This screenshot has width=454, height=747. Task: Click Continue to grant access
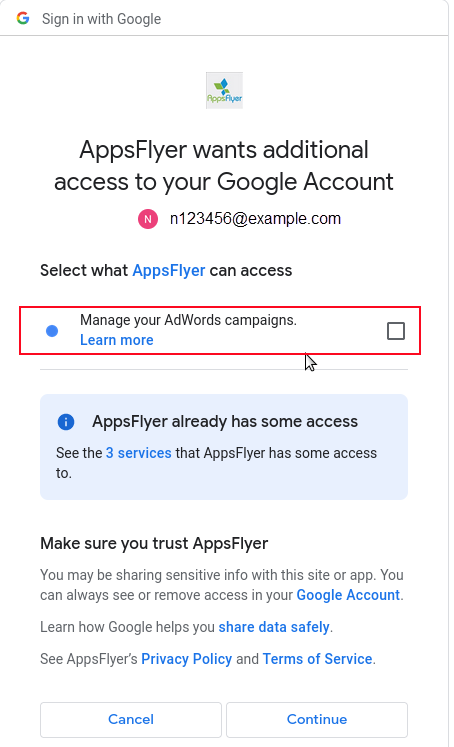click(x=317, y=719)
